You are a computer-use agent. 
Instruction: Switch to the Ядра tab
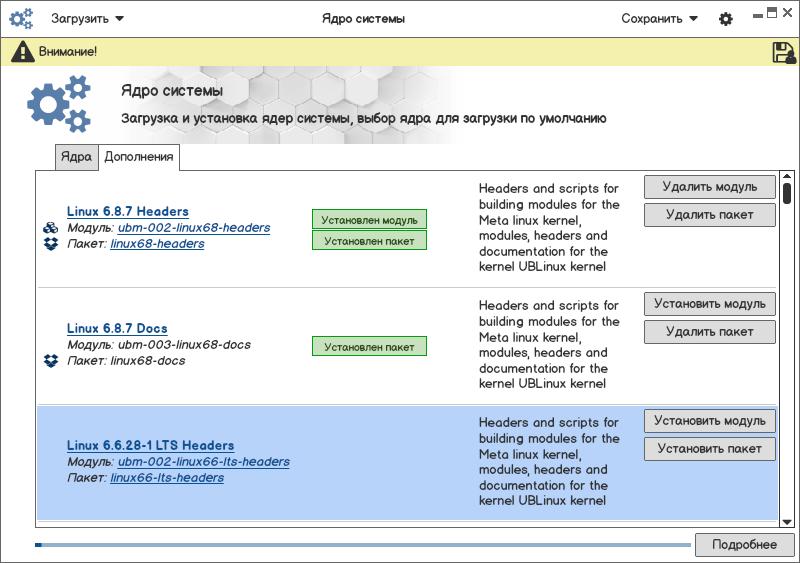coord(76,157)
